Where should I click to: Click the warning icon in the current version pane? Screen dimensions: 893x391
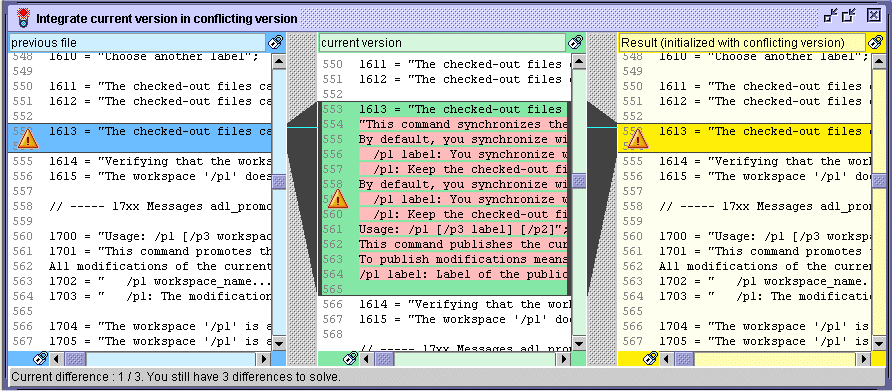337,198
